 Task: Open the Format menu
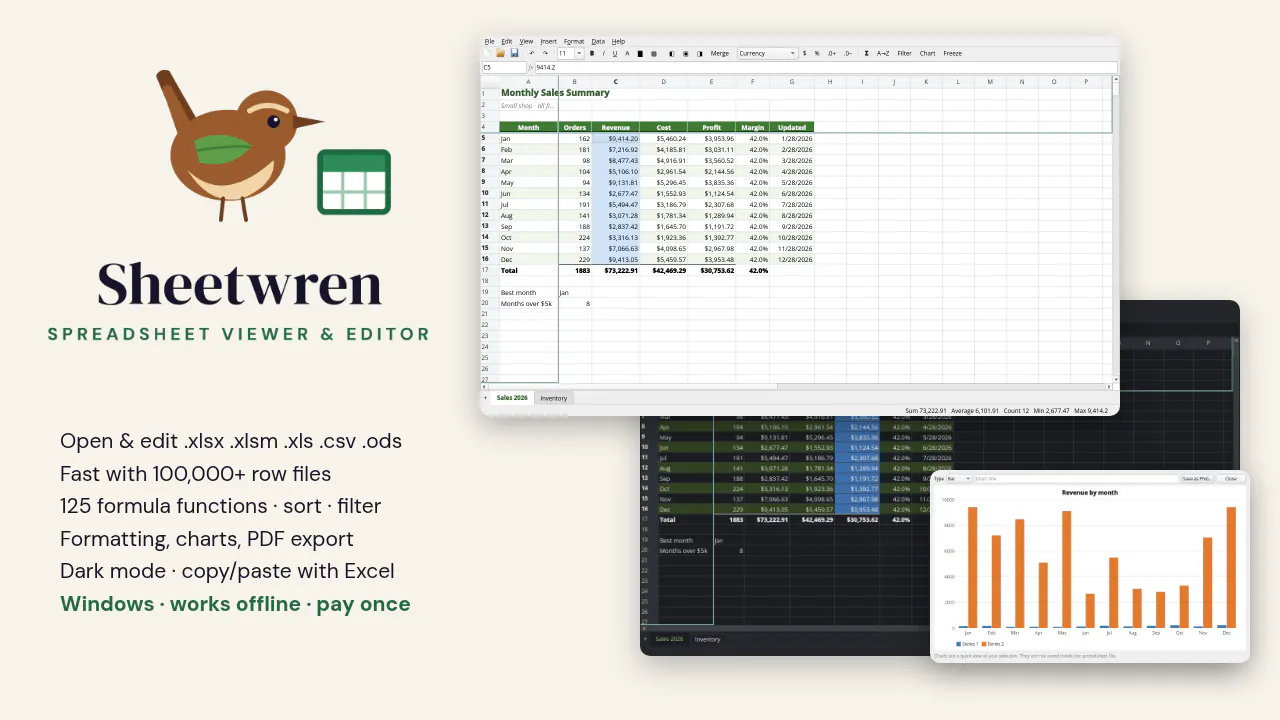[574, 41]
